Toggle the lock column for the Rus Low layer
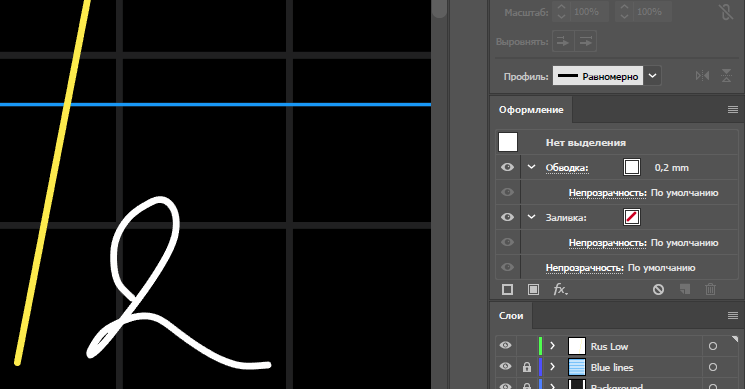 click(x=526, y=346)
